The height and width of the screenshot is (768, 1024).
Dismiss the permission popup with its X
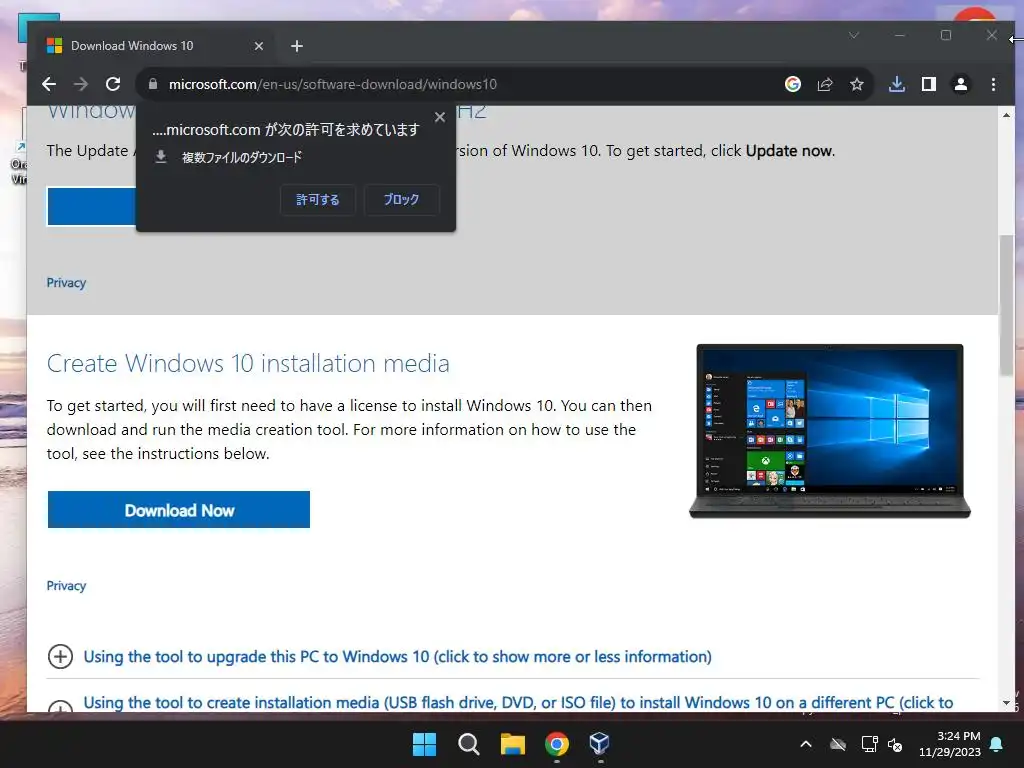click(x=440, y=117)
